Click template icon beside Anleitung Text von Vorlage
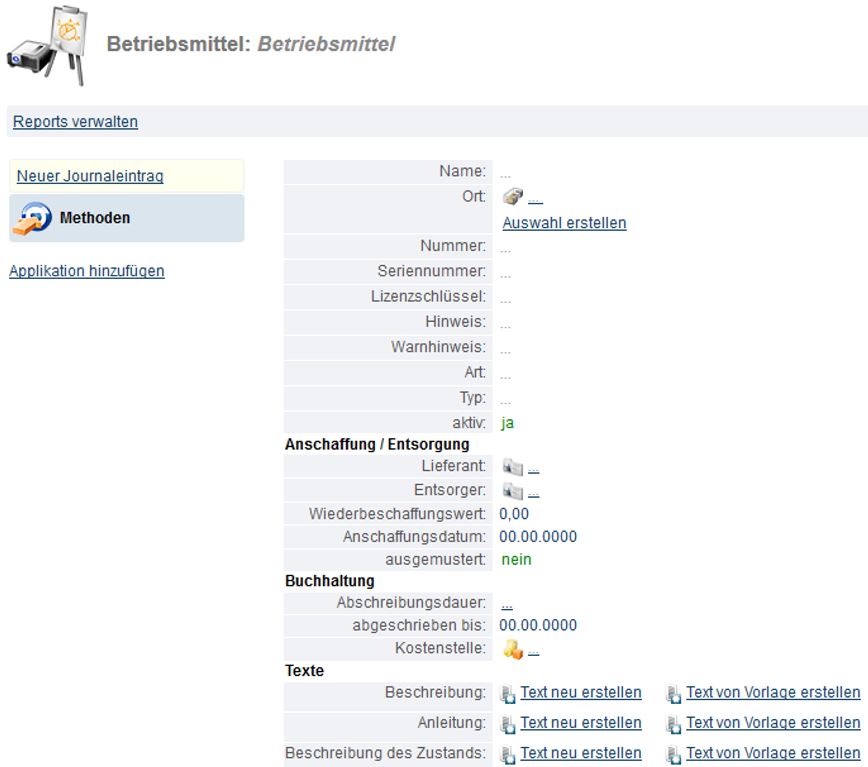The height and width of the screenshot is (767, 868). tap(674, 724)
